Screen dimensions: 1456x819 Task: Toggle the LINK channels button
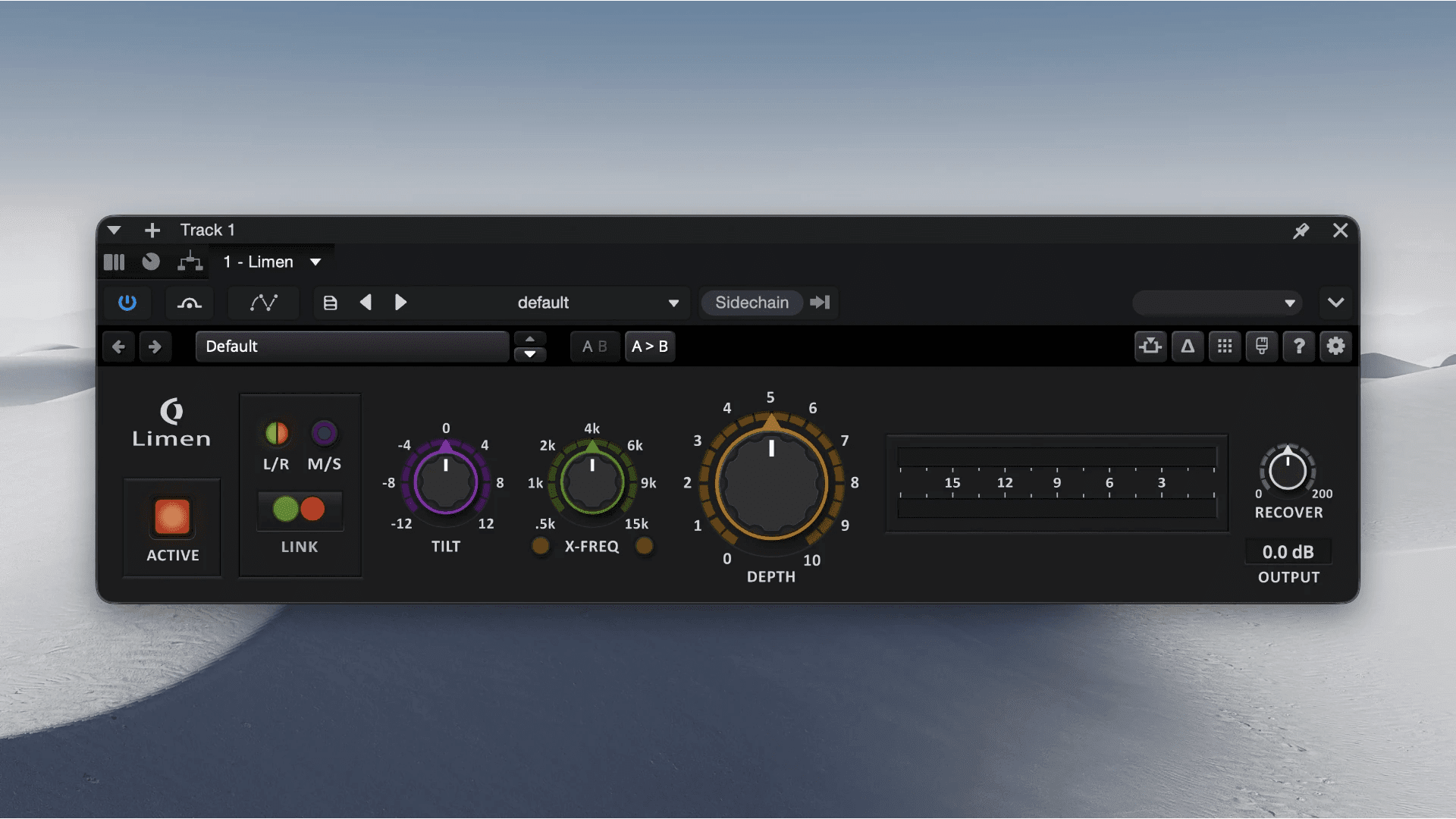tap(300, 510)
